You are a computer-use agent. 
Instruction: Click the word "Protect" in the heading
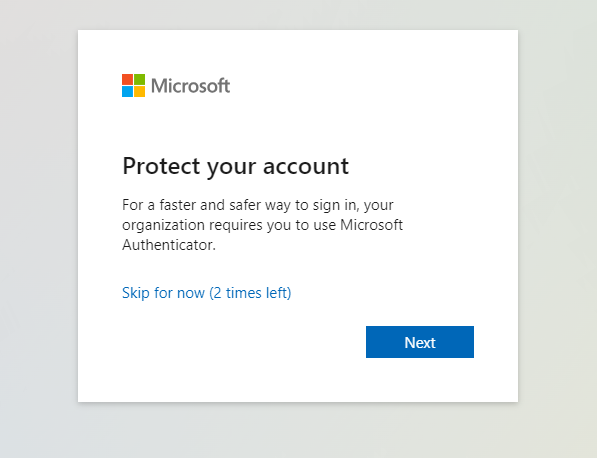[161, 166]
